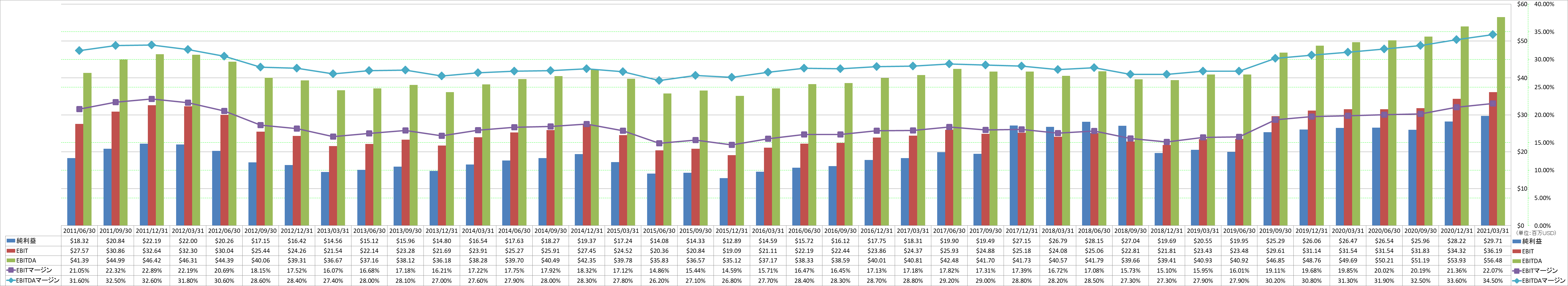
Task: Click the $19.37 net income cell
Action: (587, 241)
